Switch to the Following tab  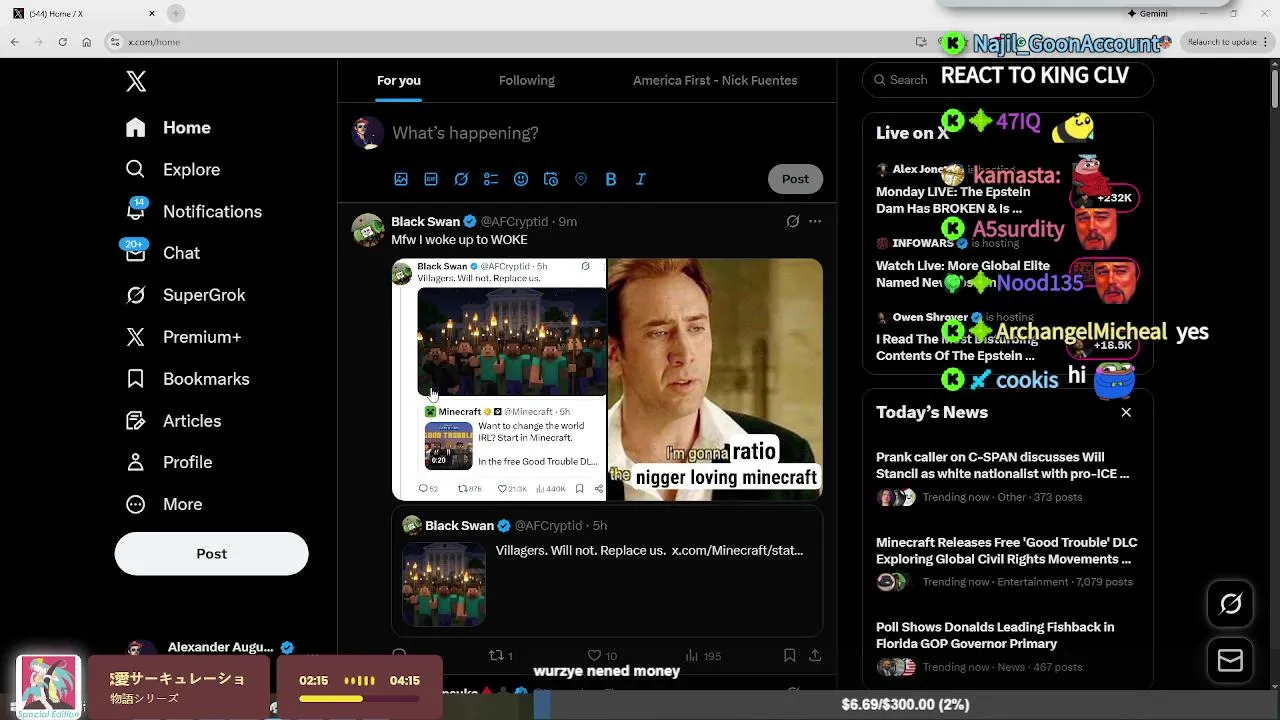(x=527, y=81)
